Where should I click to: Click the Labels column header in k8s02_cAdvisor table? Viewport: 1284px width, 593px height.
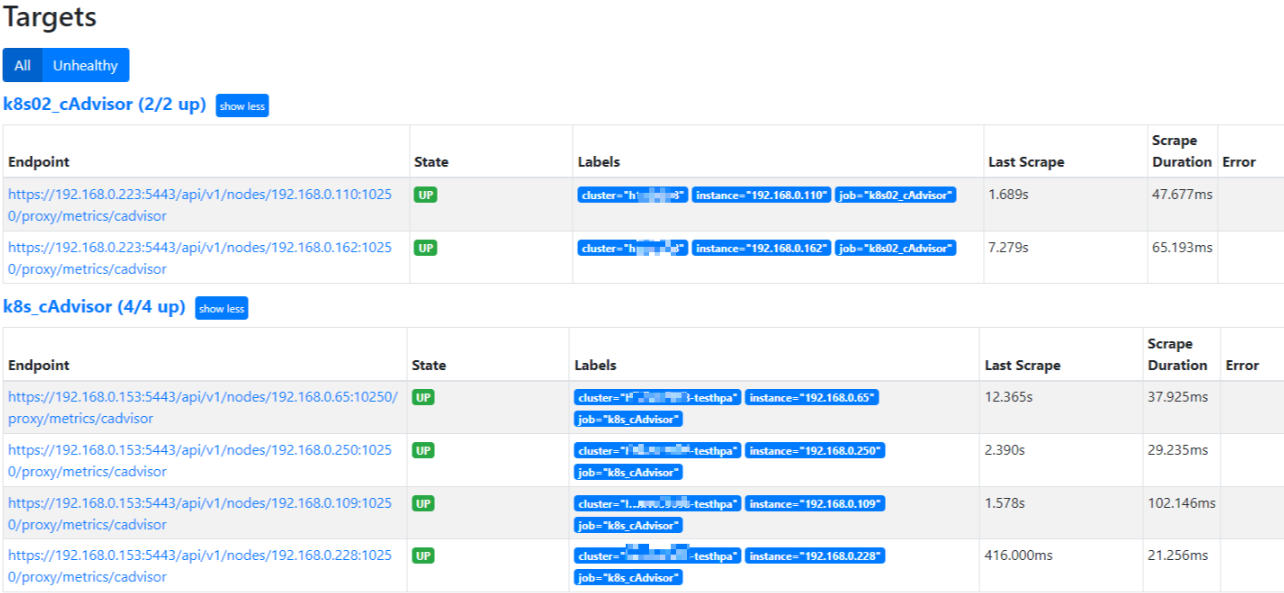(x=599, y=162)
